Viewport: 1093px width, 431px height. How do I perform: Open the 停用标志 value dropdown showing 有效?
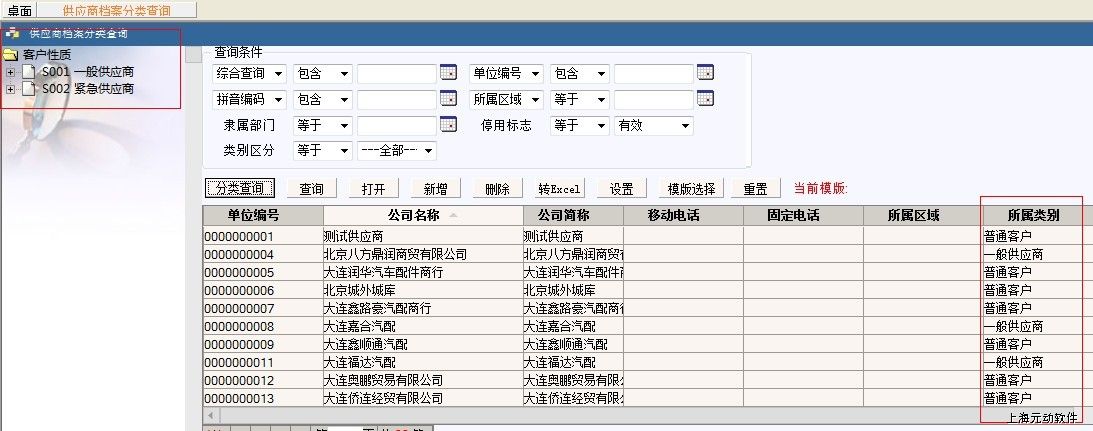coord(654,126)
